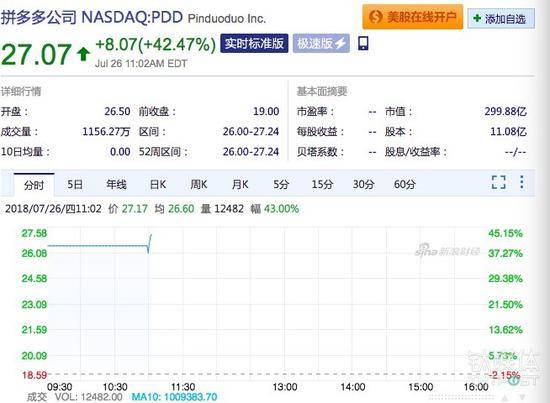
Task: Click the 美股在线开户 button
Action: pyautogui.click(x=413, y=17)
